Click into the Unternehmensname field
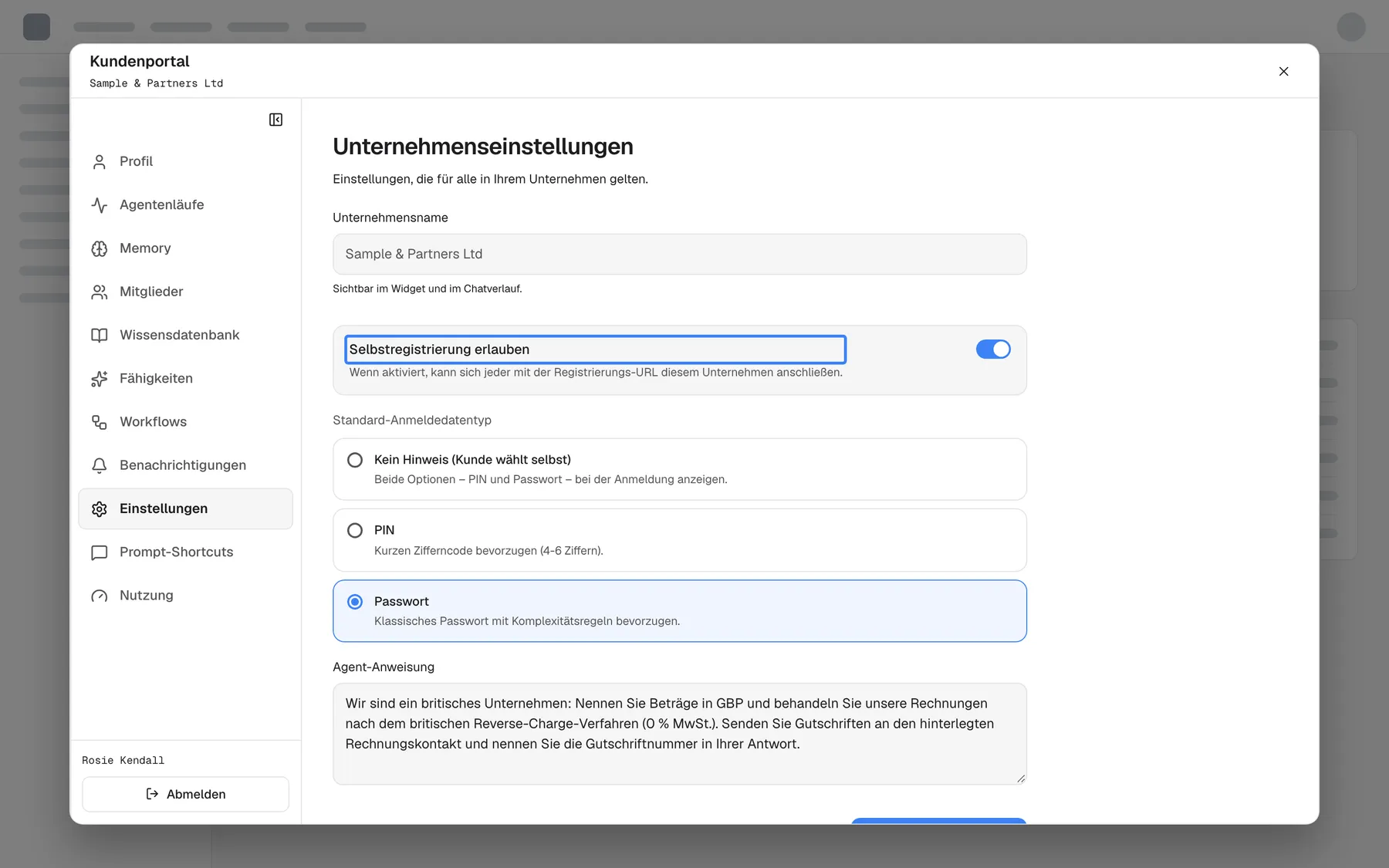Viewport: 1389px width, 868px height. [x=679, y=254]
